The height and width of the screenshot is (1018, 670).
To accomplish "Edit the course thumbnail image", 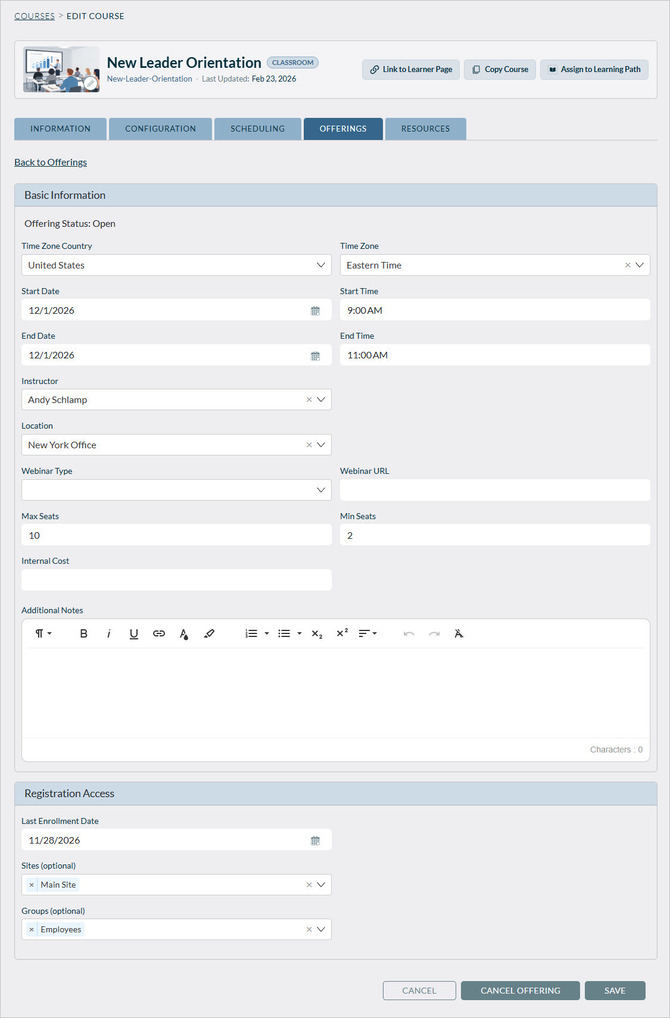I will click(x=91, y=84).
